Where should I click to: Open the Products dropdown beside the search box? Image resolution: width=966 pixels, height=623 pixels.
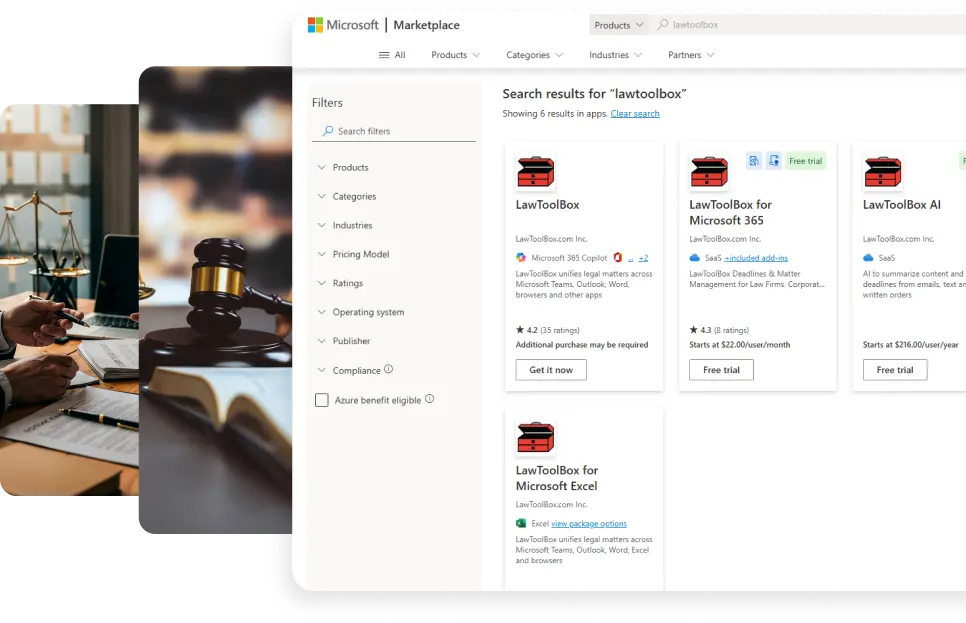tap(619, 25)
